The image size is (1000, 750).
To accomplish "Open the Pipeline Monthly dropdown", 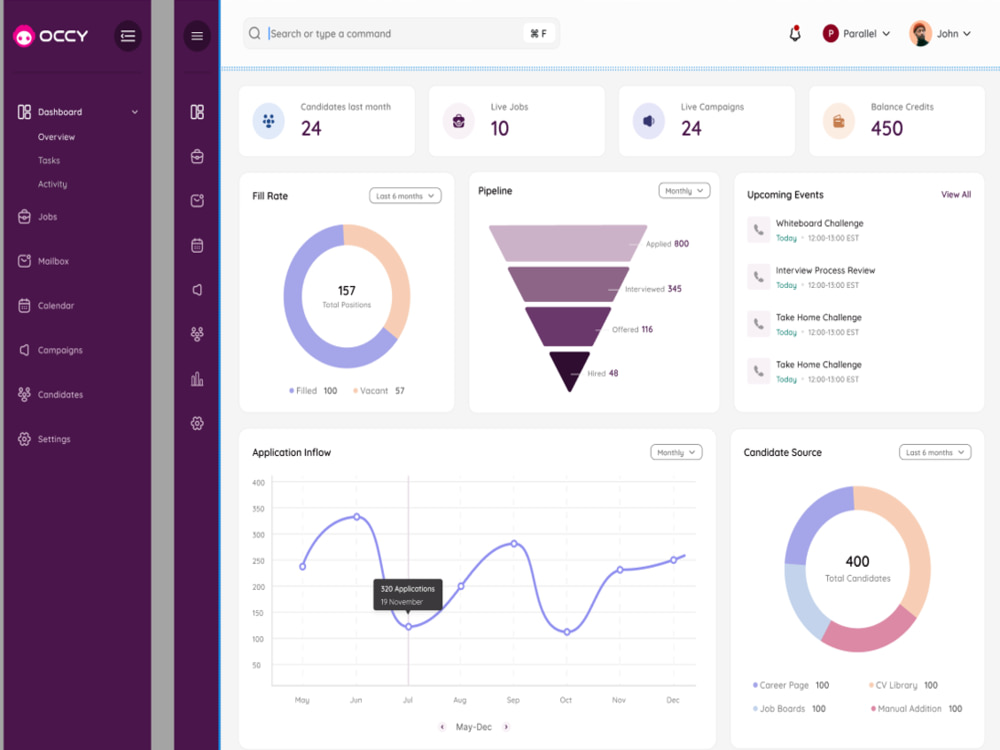I will 684,191.
